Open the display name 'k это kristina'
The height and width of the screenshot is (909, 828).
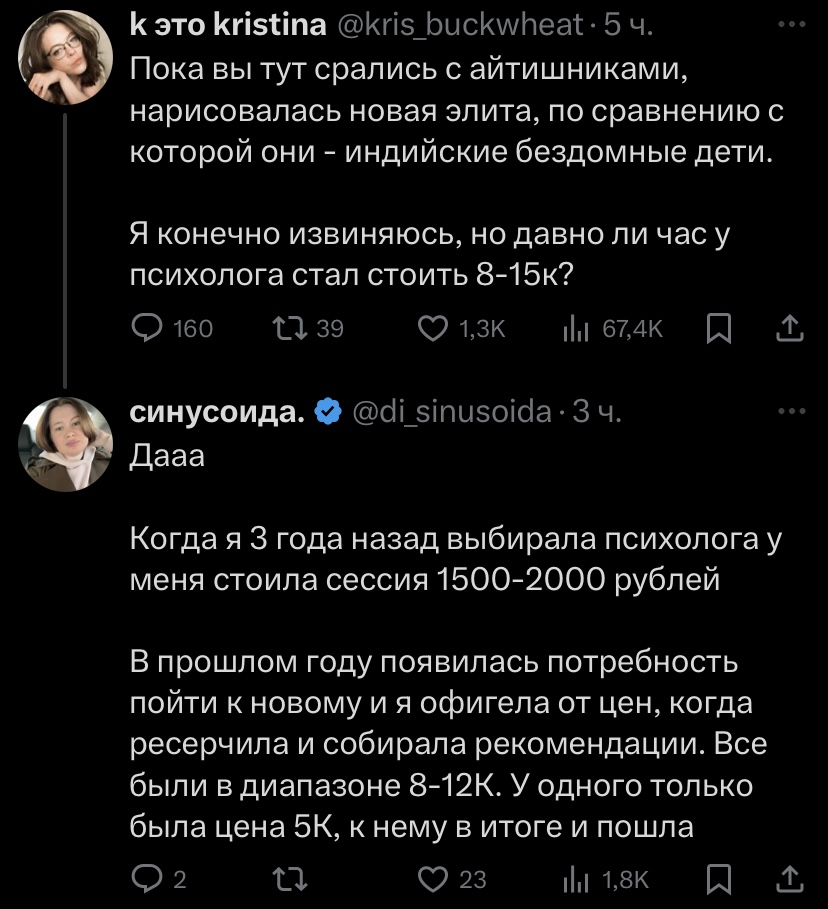[x=228, y=26]
